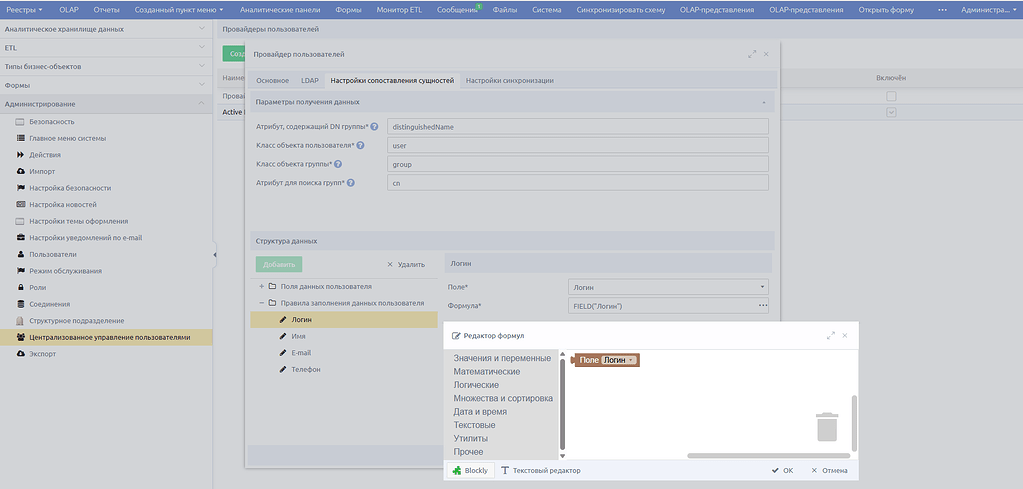The image size is (1023, 489).
Task: Open Настройка безопасности item
Action: [x=70, y=188]
